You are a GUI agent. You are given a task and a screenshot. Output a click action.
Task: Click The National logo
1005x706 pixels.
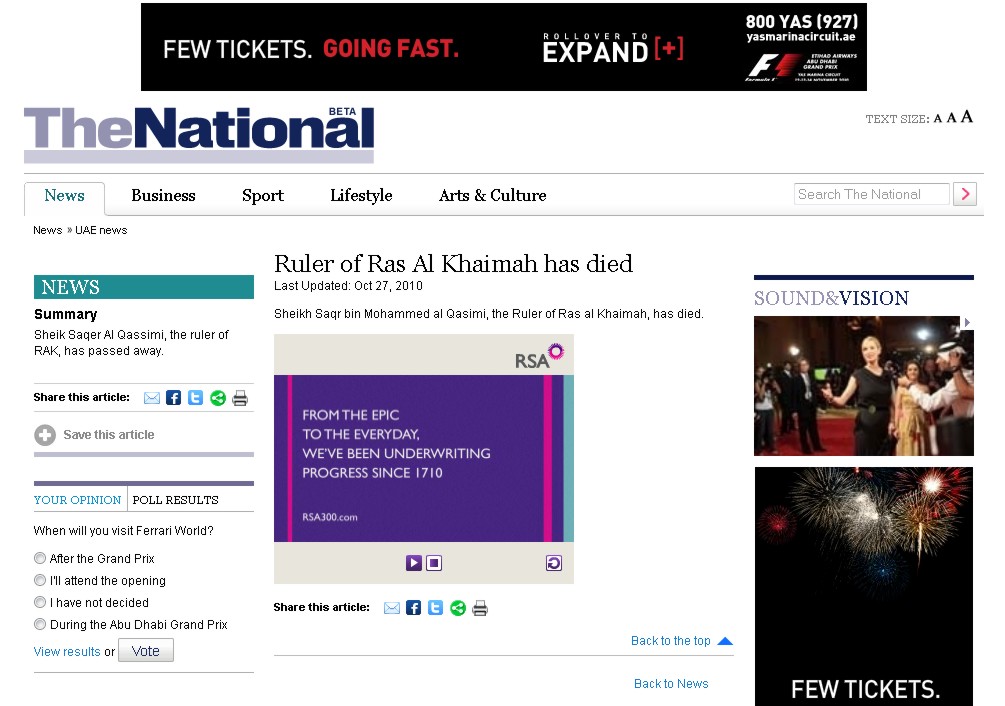(x=199, y=133)
